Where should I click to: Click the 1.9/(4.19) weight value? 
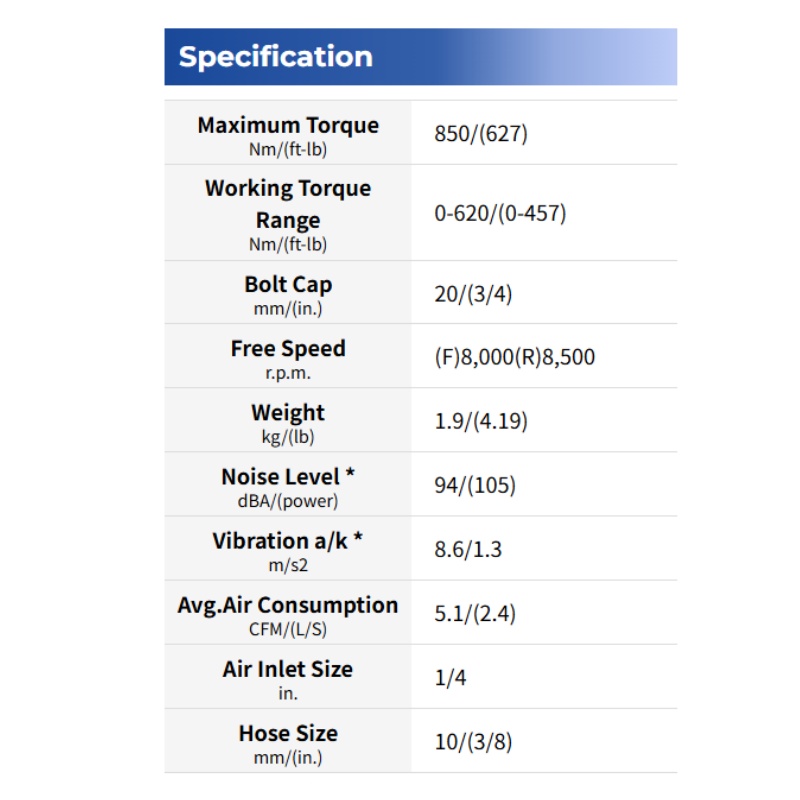click(x=481, y=421)
